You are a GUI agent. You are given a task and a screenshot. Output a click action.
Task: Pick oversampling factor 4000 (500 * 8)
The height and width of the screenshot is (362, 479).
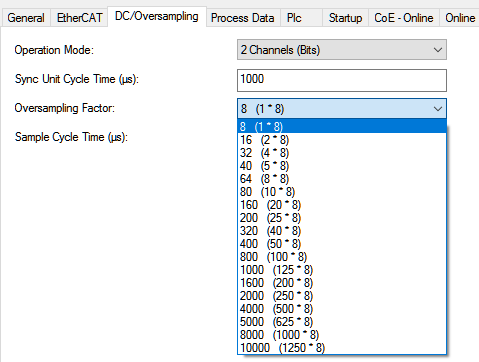pos(342,309)
